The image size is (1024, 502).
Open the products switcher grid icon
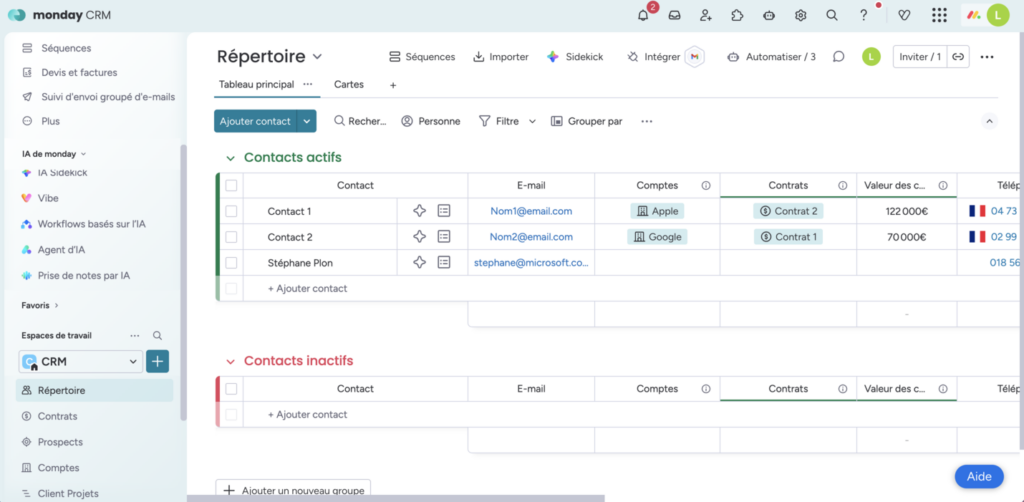(939, 15)
